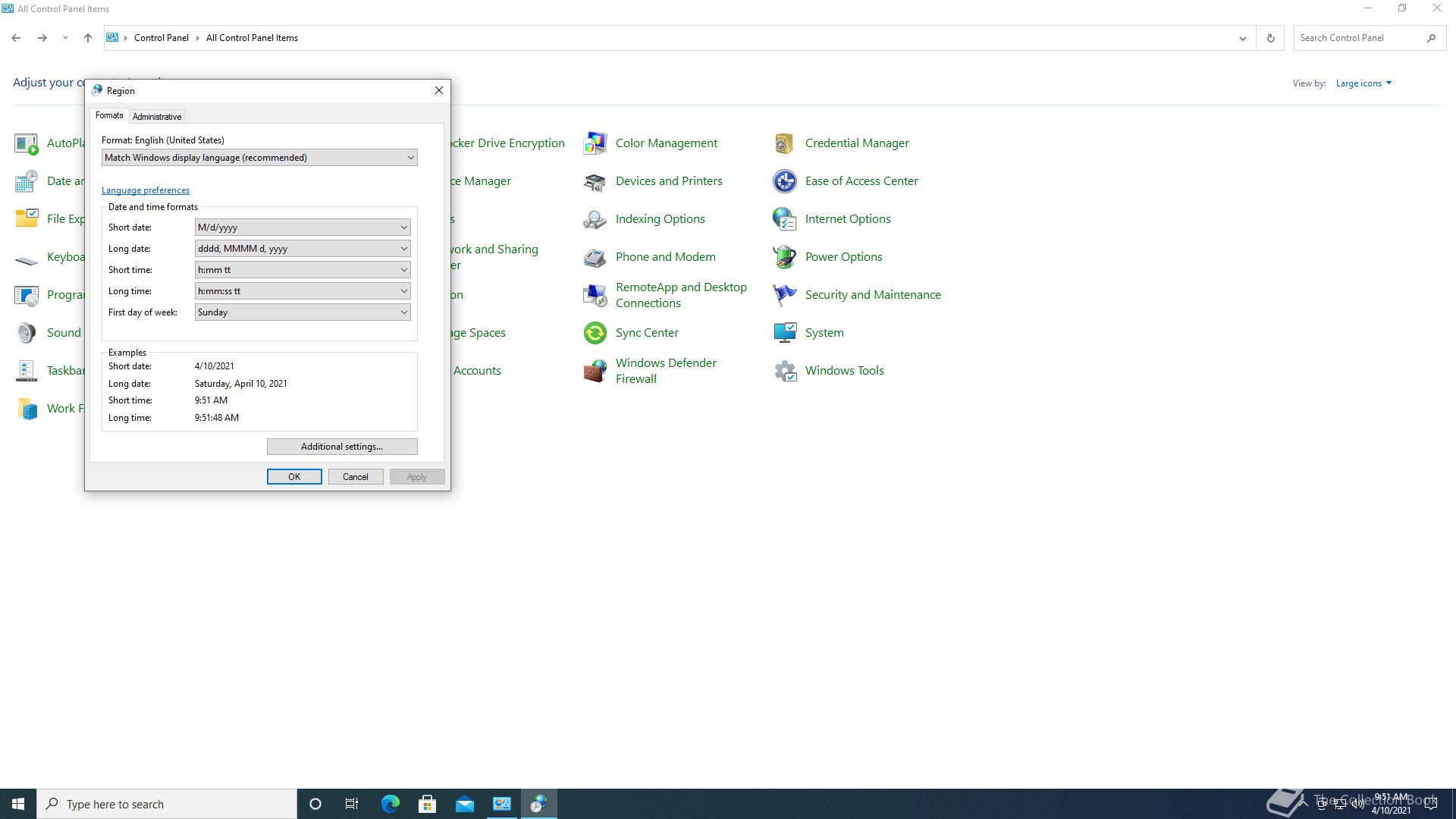The height and width of the screenshot is (819, 1456).
Task: Open the Windows Defender Firewall icon
Action: [595, 371]
